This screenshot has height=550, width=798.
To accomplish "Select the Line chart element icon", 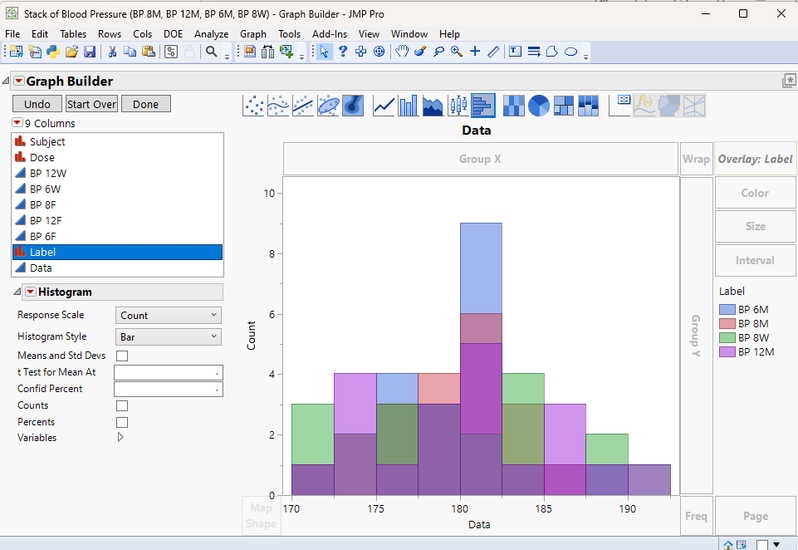I will (384, 106).
